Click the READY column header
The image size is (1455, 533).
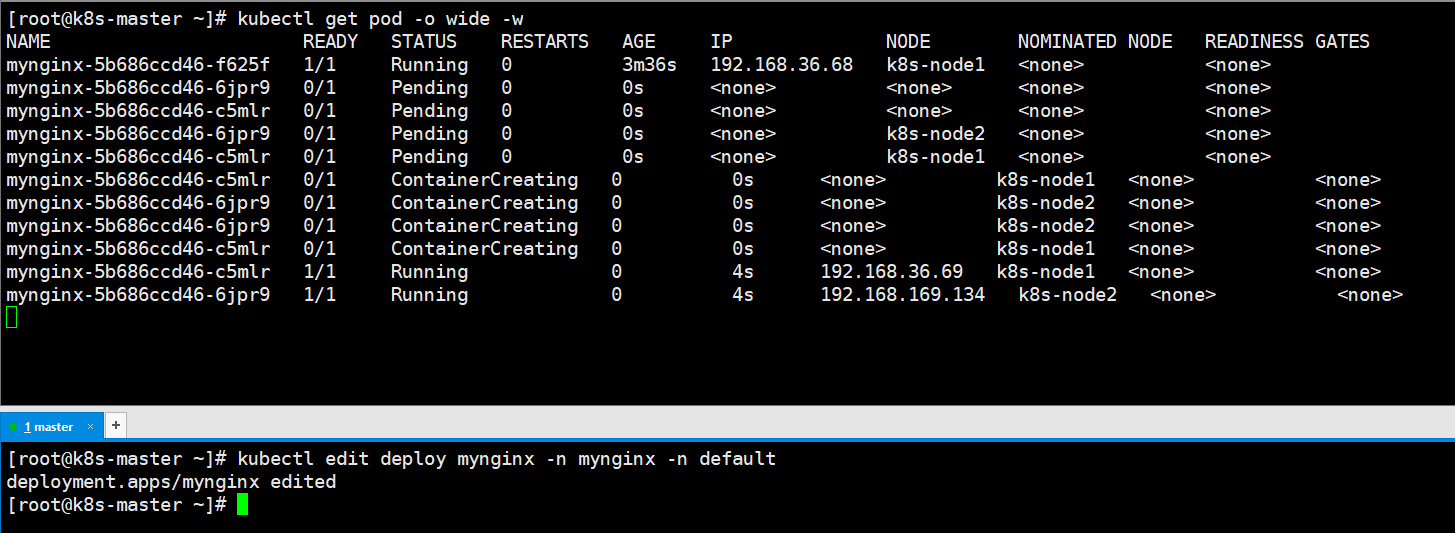tap(330, 41)
